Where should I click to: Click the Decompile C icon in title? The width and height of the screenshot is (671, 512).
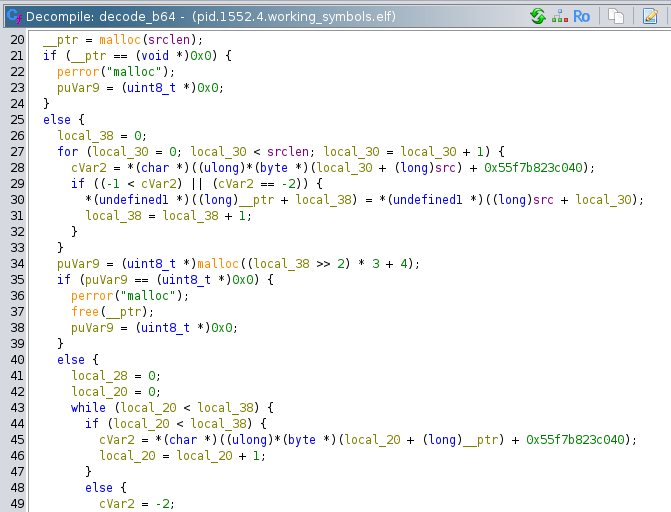(14, 16)
